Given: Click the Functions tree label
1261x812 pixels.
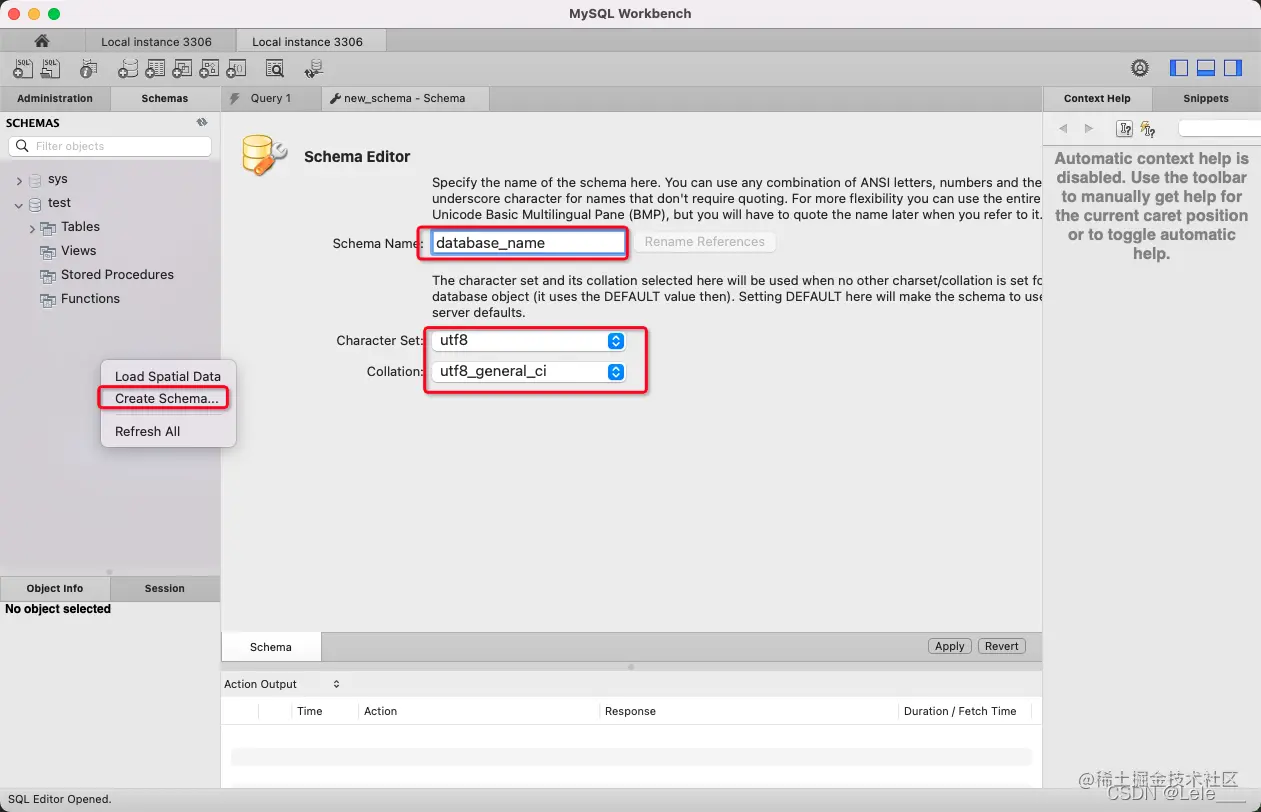Looking at the screenshot, I should point(90,299).
